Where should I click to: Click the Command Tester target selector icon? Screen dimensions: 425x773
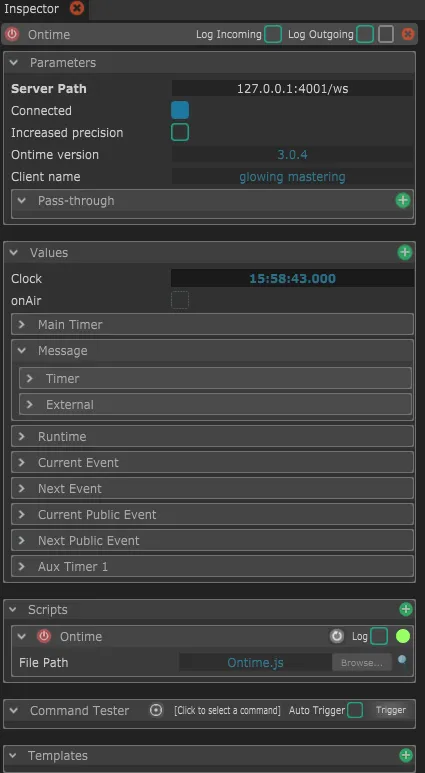[x=156, y=710]
